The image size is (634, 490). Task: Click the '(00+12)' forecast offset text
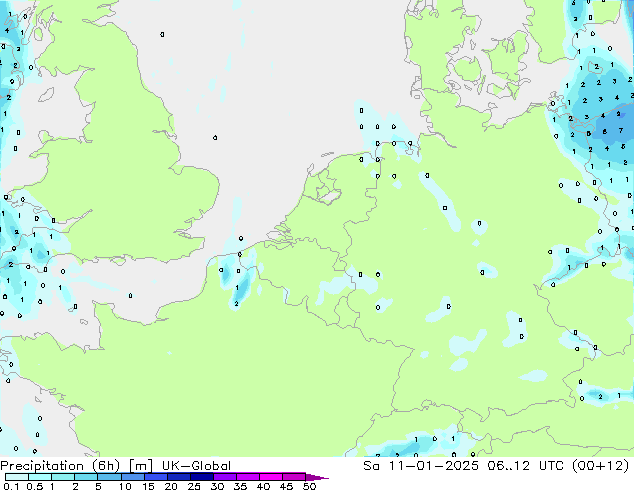(600, 466)
